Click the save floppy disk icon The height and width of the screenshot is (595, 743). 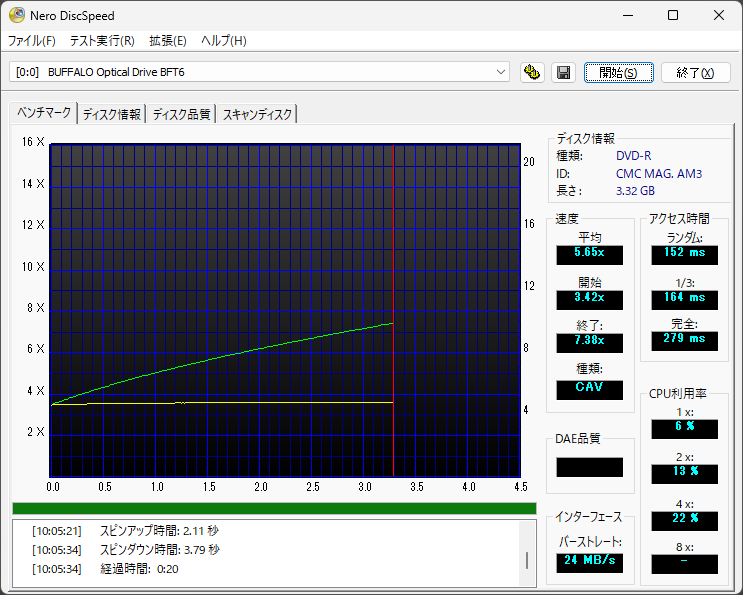coord(563,72)
